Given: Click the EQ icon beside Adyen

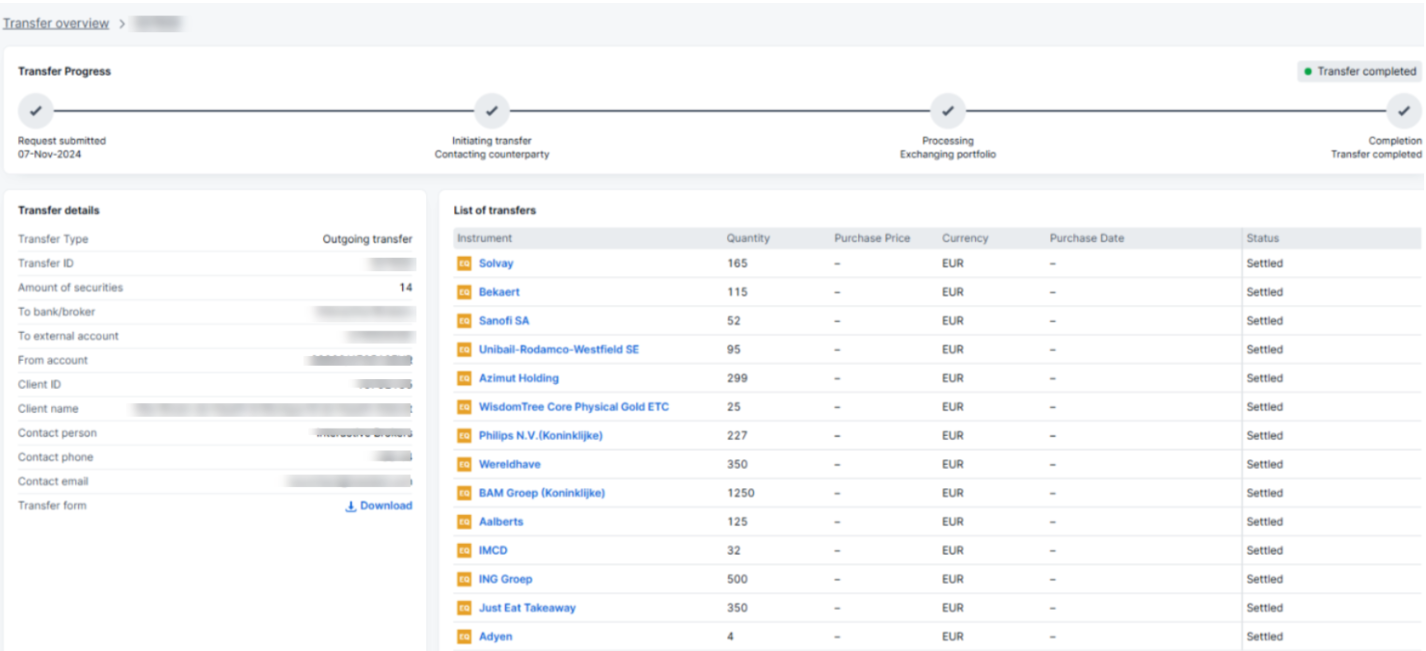Looking at the screenshot, I should 464,637.
